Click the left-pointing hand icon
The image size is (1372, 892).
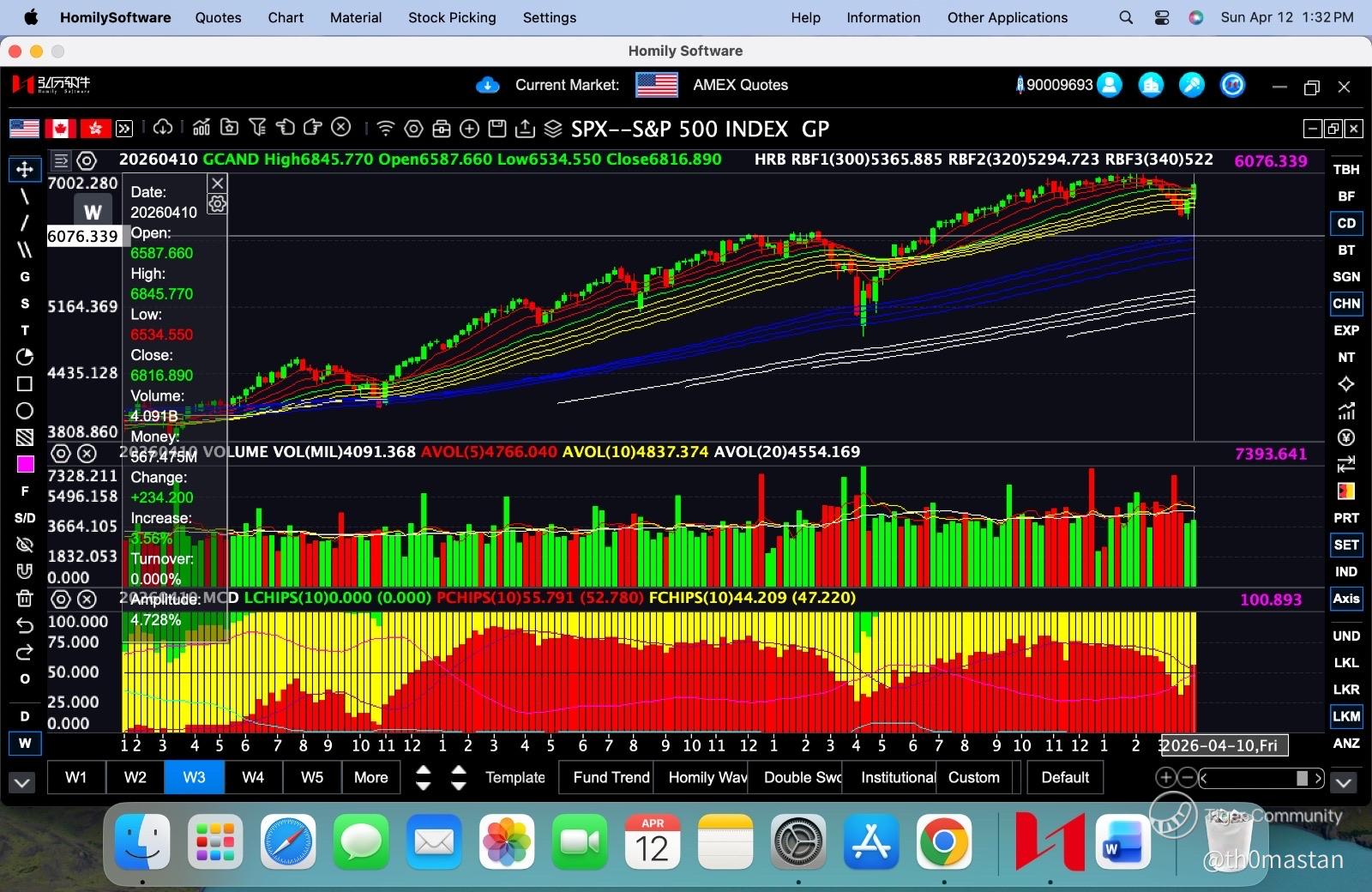(286, 128)
